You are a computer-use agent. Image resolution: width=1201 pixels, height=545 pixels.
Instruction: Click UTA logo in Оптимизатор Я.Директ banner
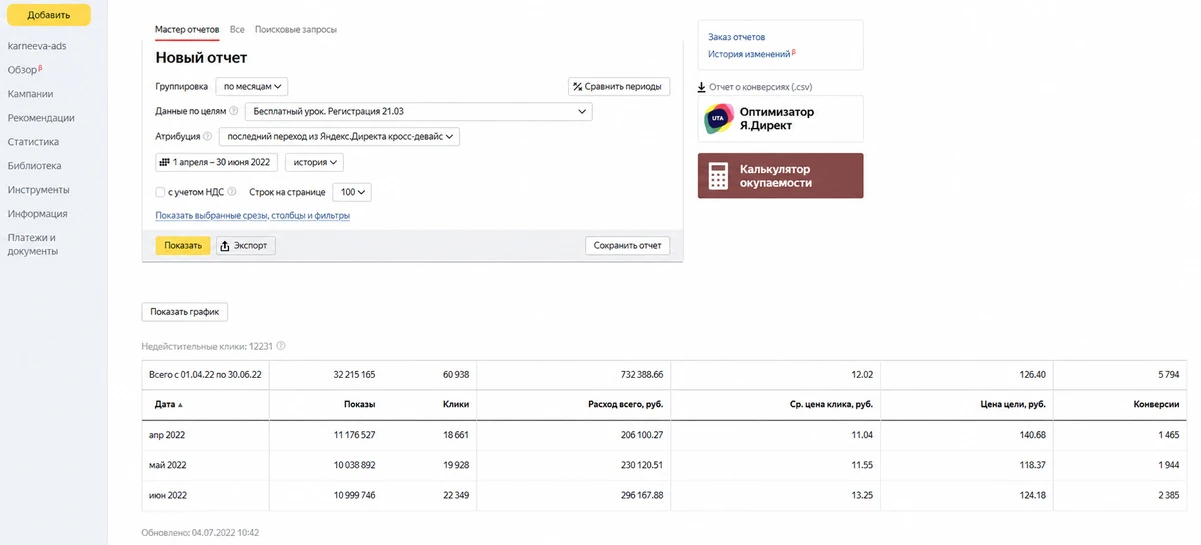point(717,118)
